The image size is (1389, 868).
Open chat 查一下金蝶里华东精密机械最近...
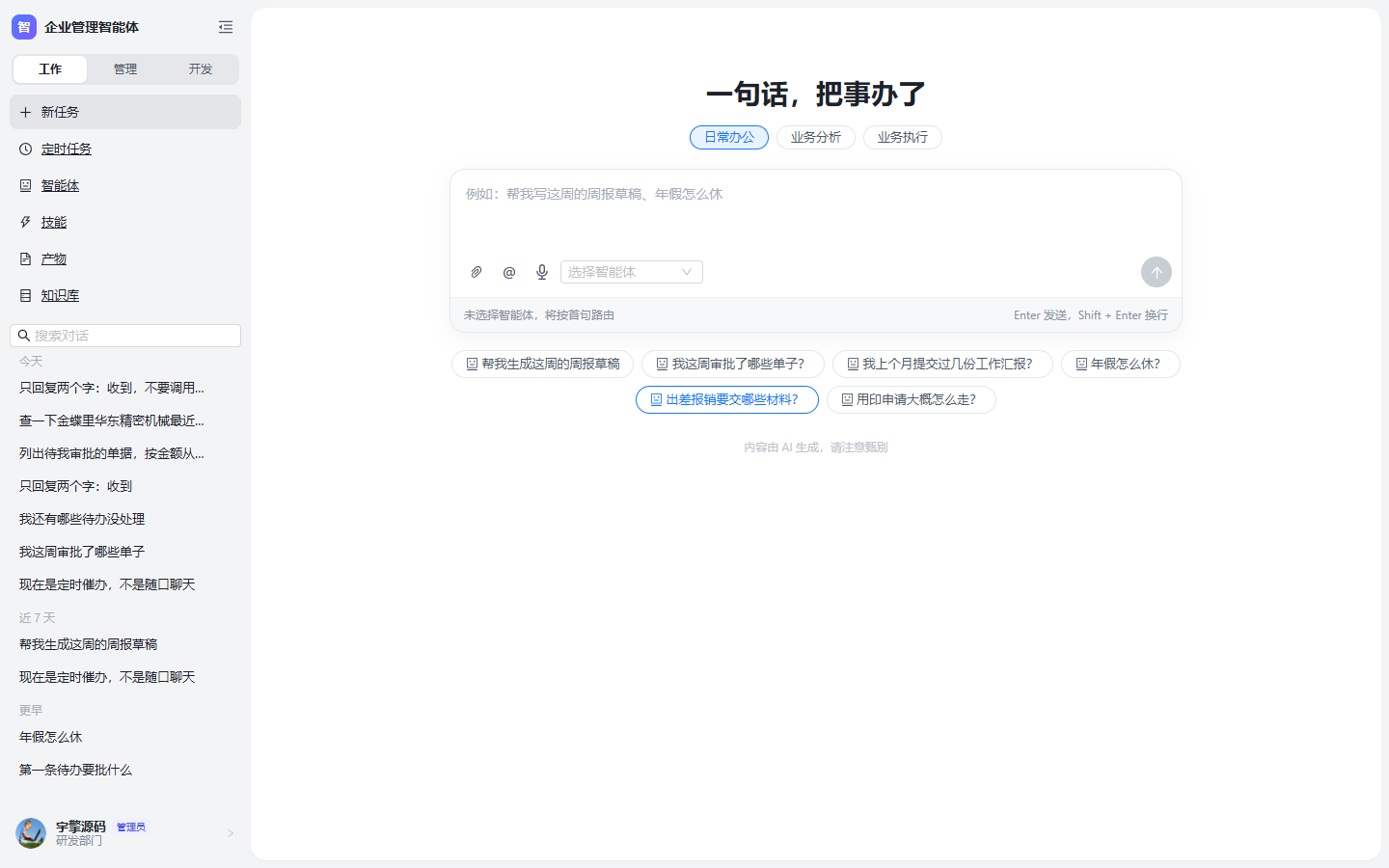pos(125,420)
